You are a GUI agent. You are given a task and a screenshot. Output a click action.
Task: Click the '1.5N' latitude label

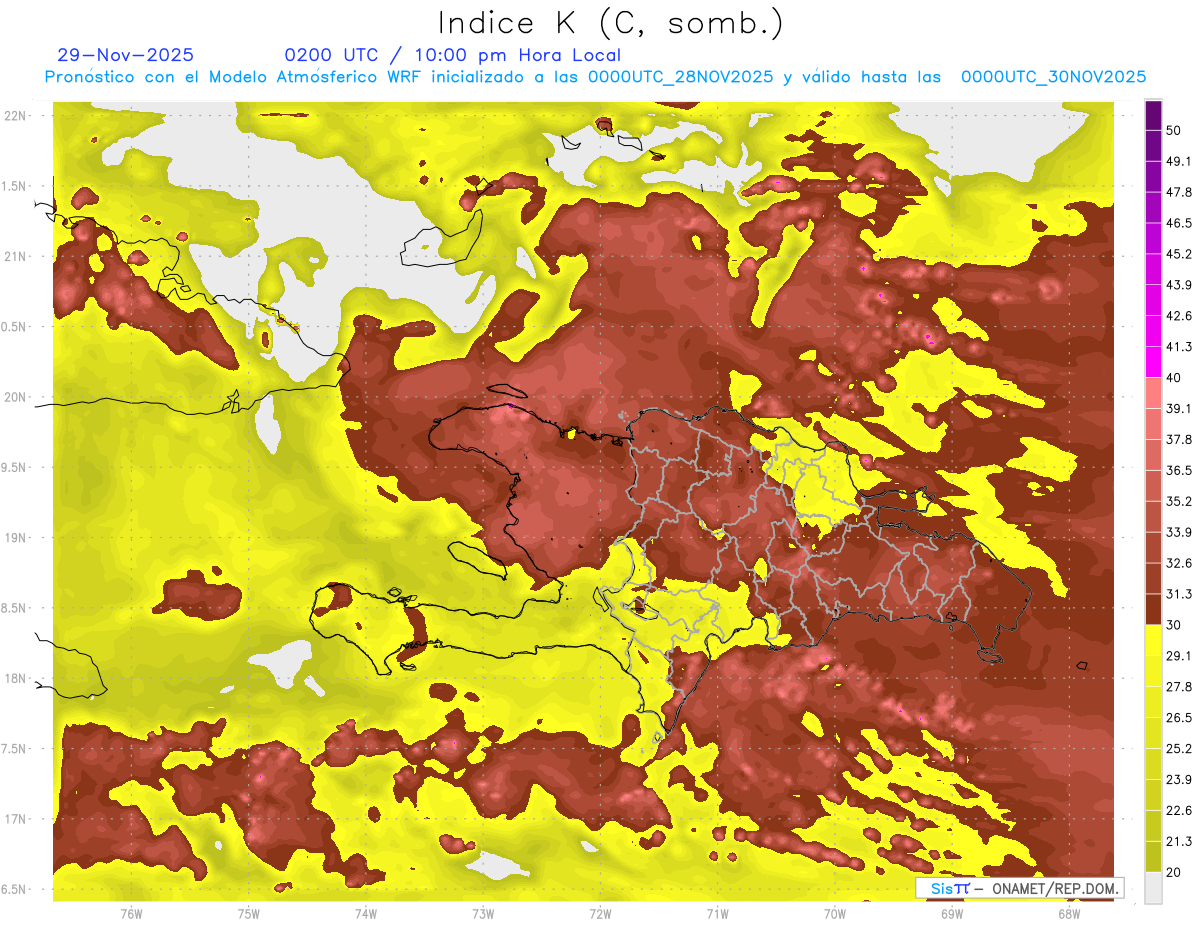15,186
